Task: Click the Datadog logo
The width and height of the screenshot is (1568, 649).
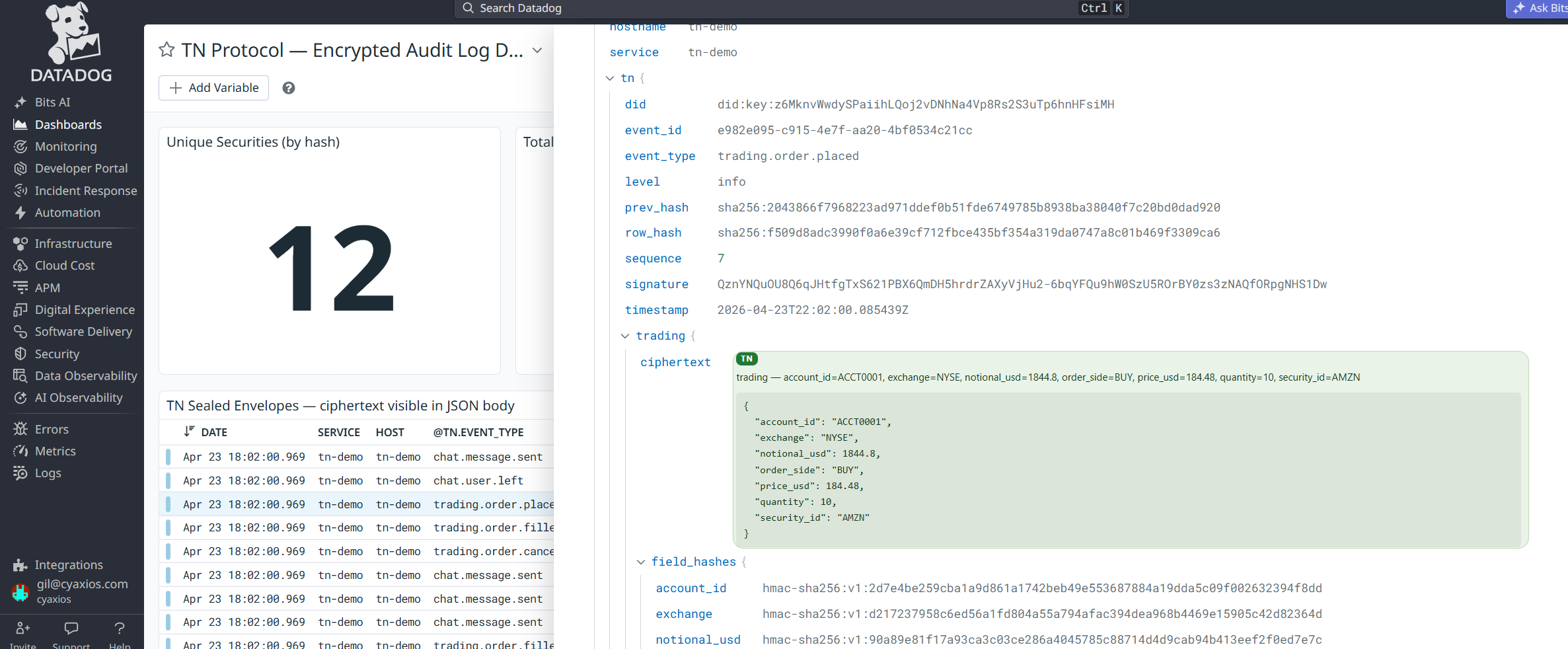Action: [71, 42]
